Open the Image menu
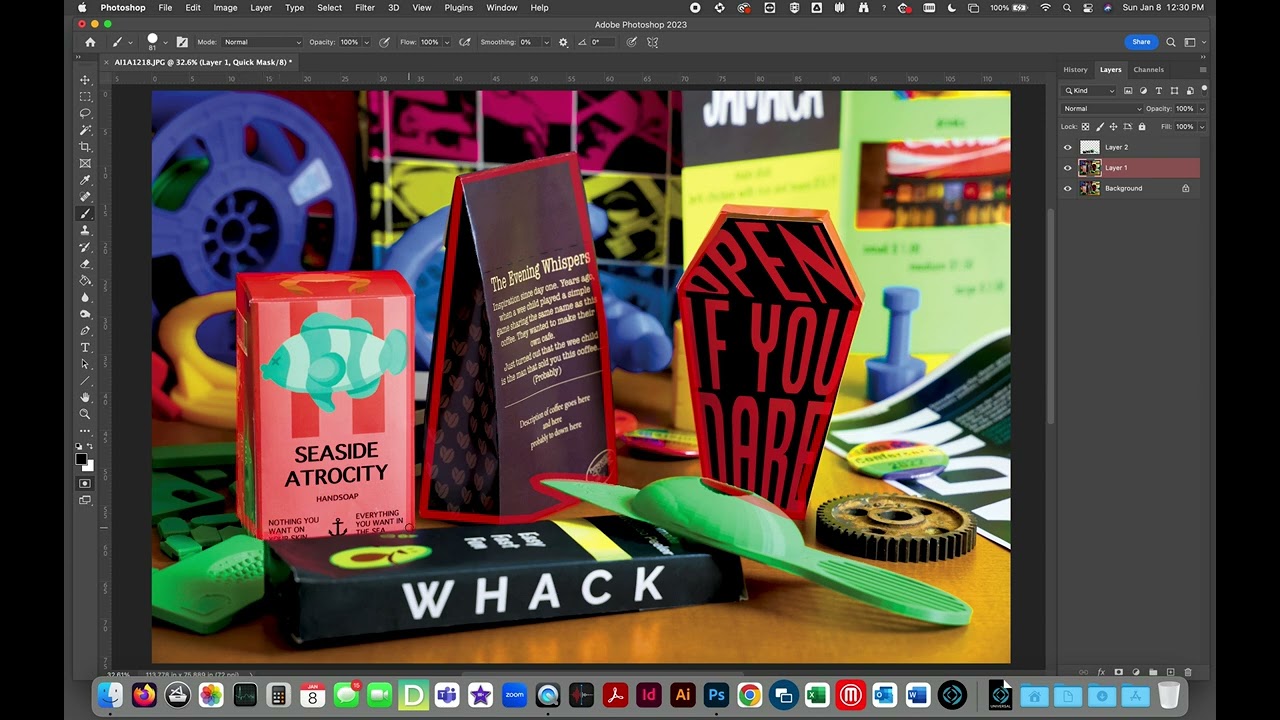The width and height of the screenshot is (1280, 720). tap(225, 7)
